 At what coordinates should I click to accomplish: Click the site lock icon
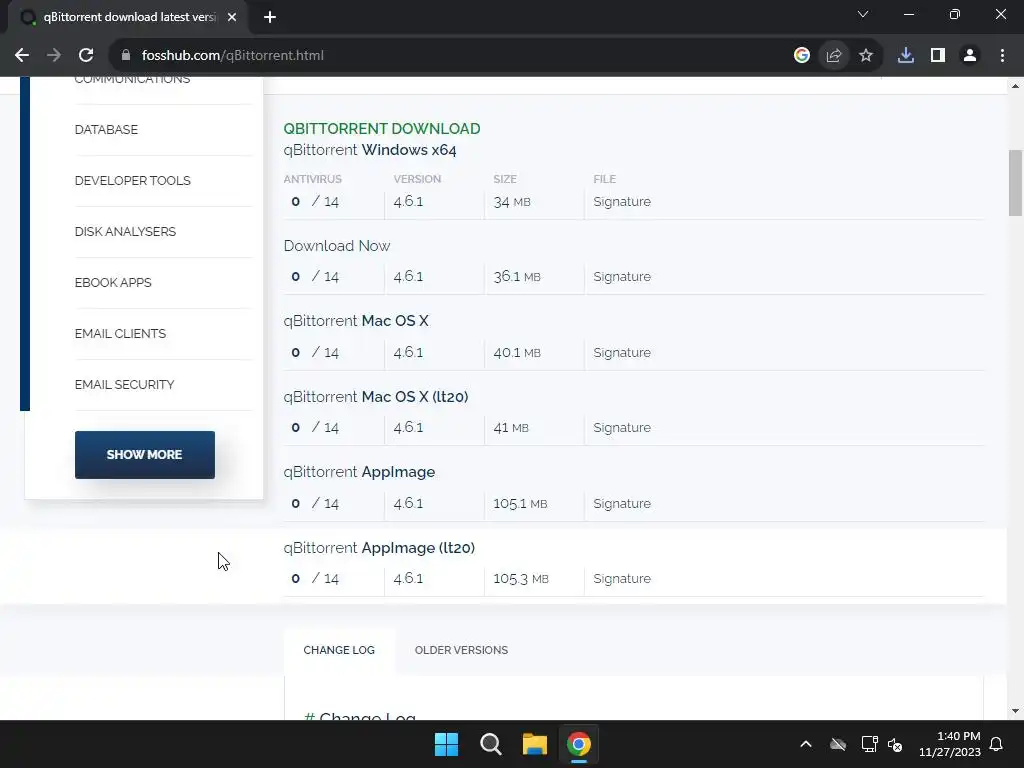(126, 56)
